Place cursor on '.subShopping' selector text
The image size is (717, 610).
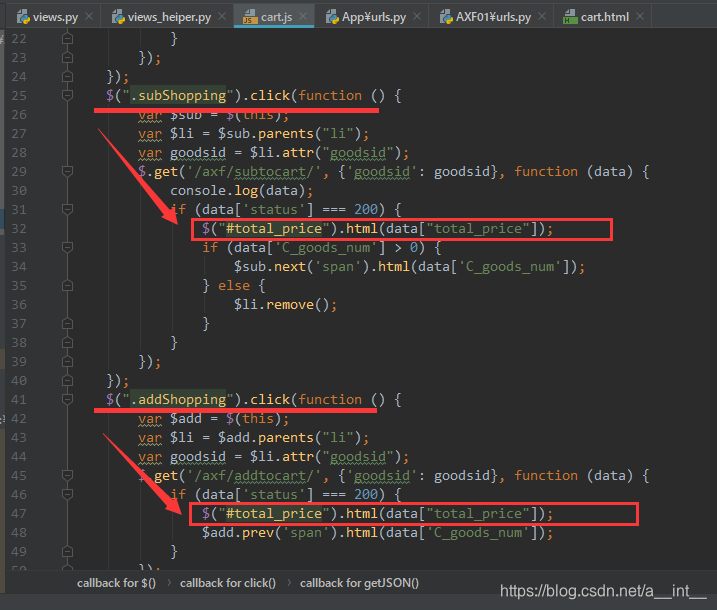coord(178,95)
